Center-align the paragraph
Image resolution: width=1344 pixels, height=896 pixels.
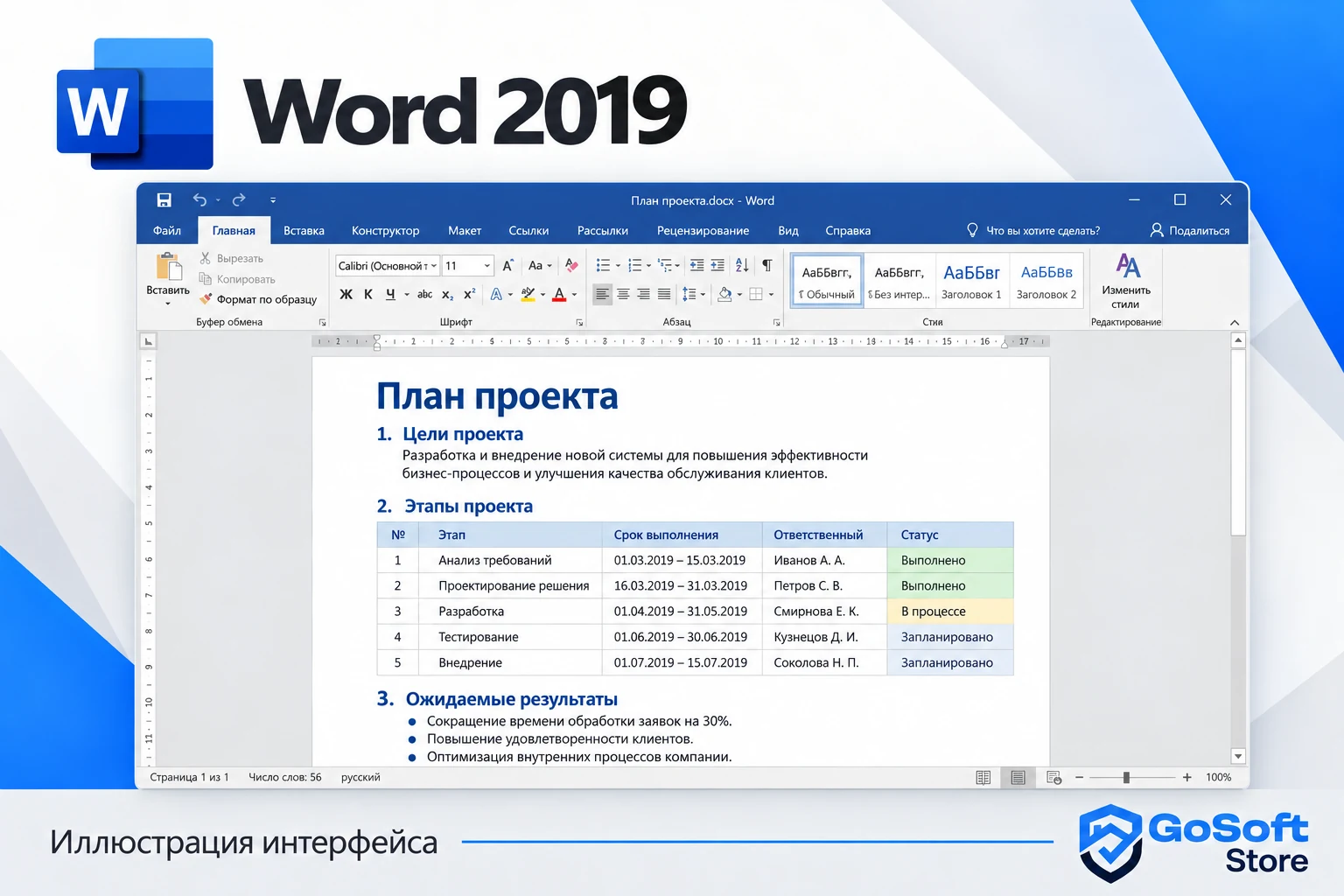pyautogui.click(x=623, y=294)
